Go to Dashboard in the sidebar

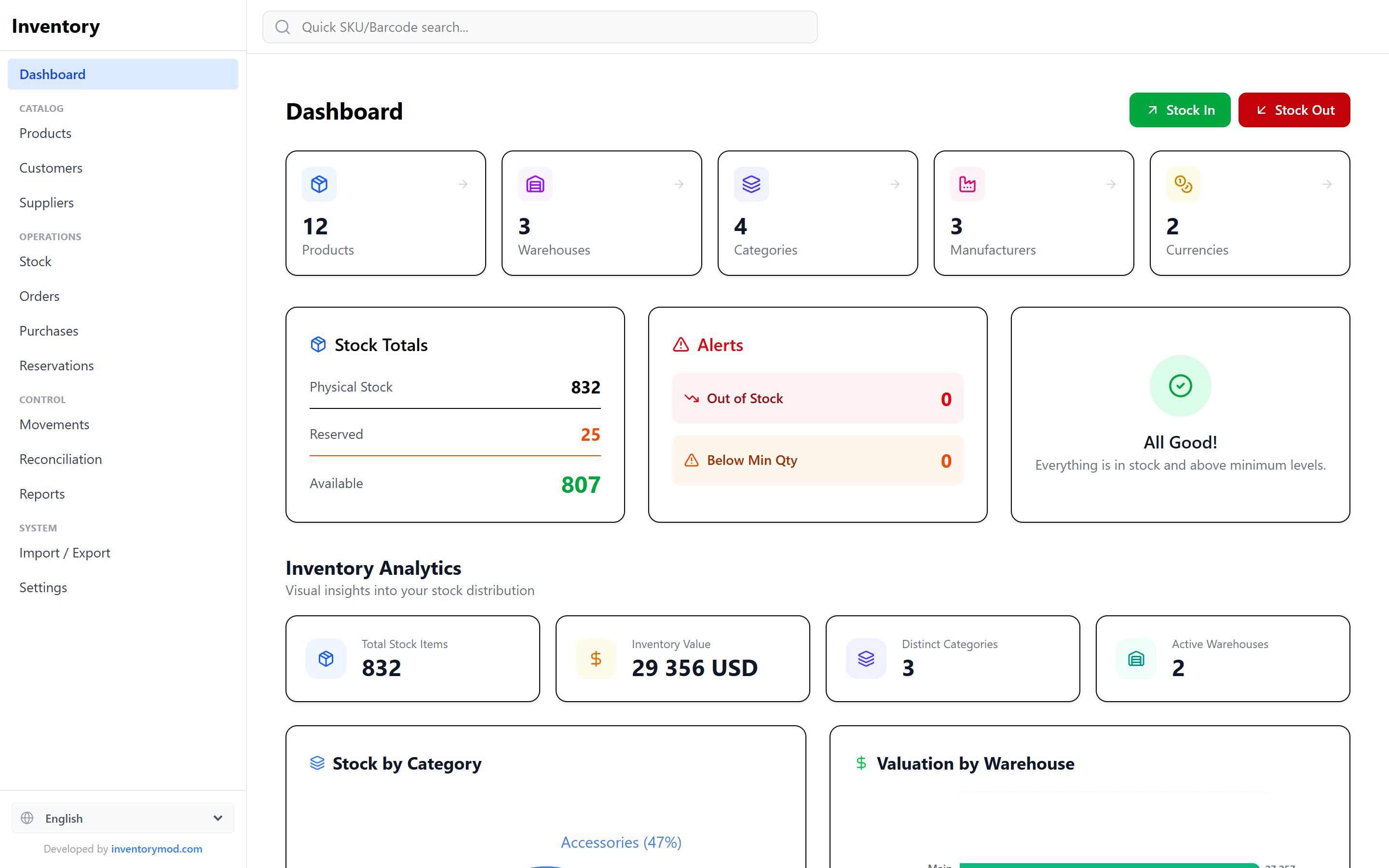click(x=123, y=74)
